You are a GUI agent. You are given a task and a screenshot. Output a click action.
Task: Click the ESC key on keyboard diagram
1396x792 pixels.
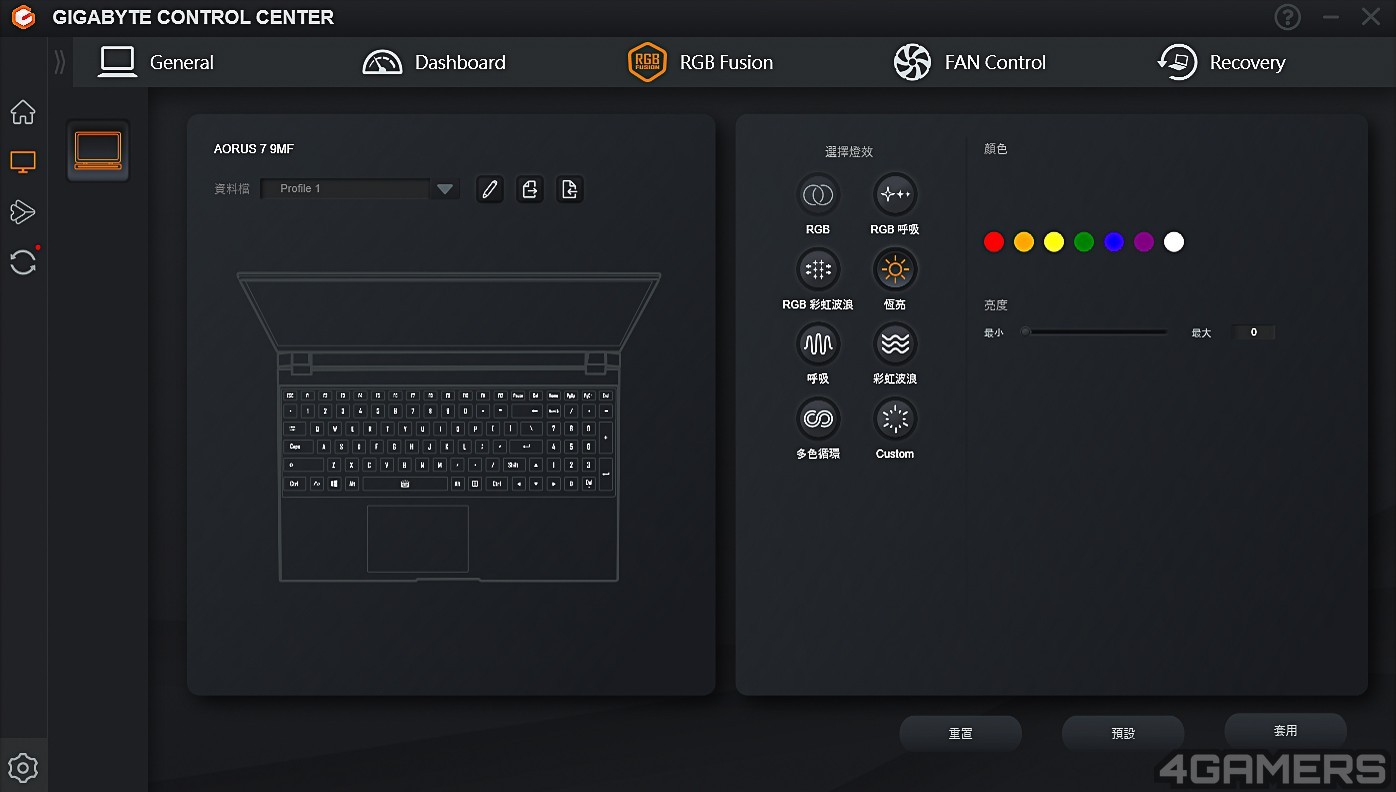point(291,396)
